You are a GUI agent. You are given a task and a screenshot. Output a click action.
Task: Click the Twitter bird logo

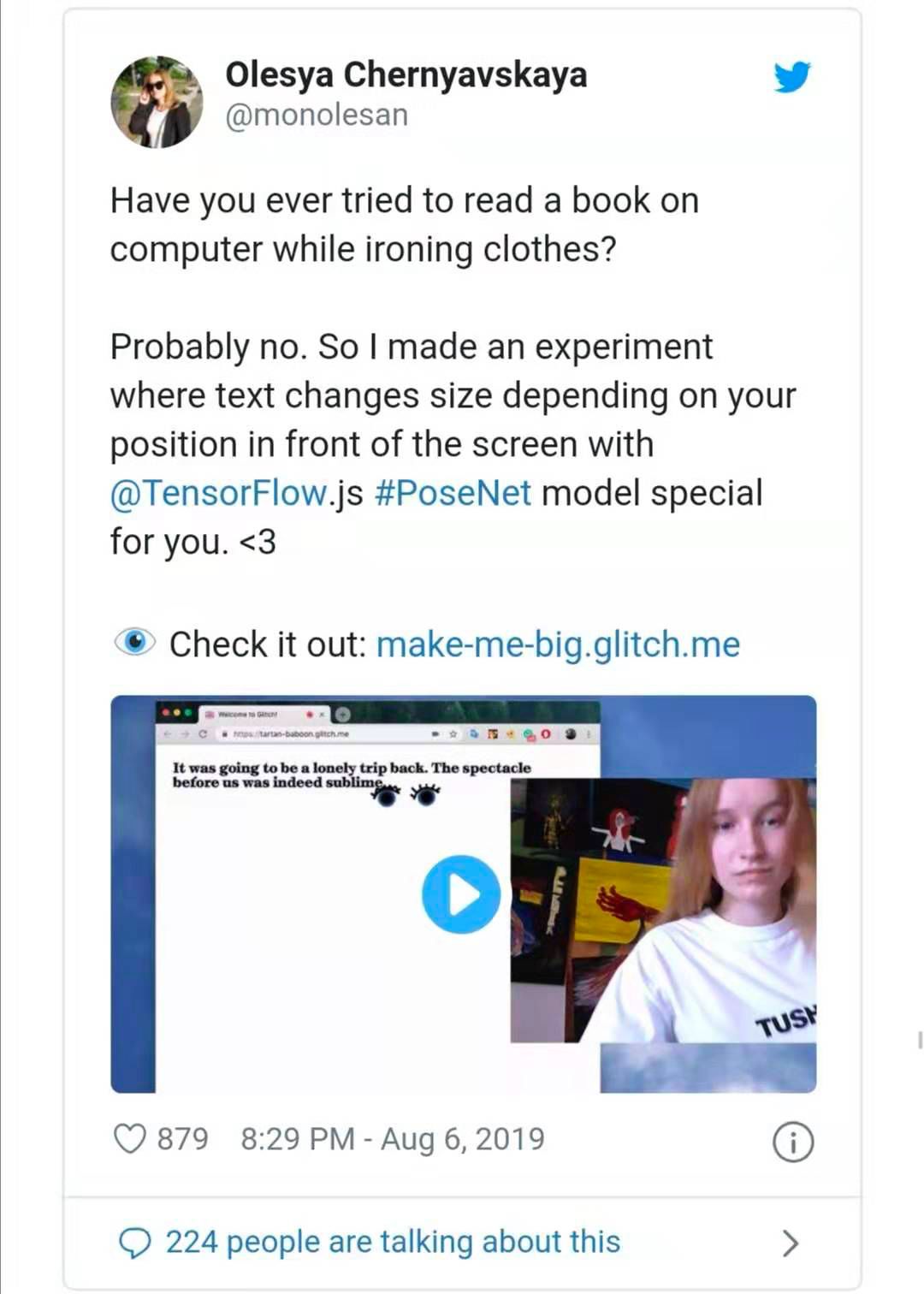(x=791, y=77)
